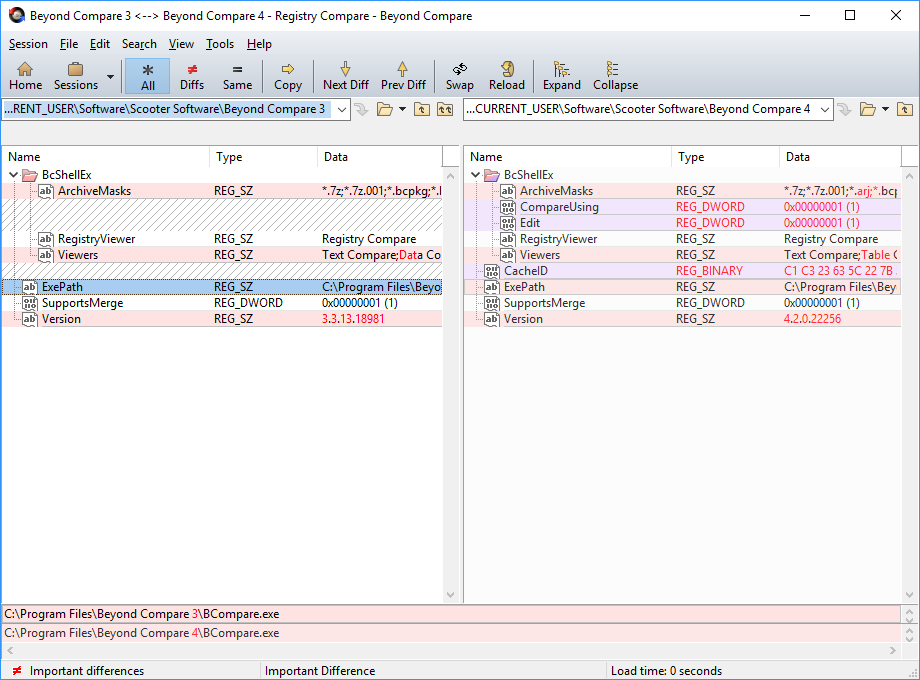Click left Name column header
This screenshot has width=920, height=680.
click(x=106, y=157)
